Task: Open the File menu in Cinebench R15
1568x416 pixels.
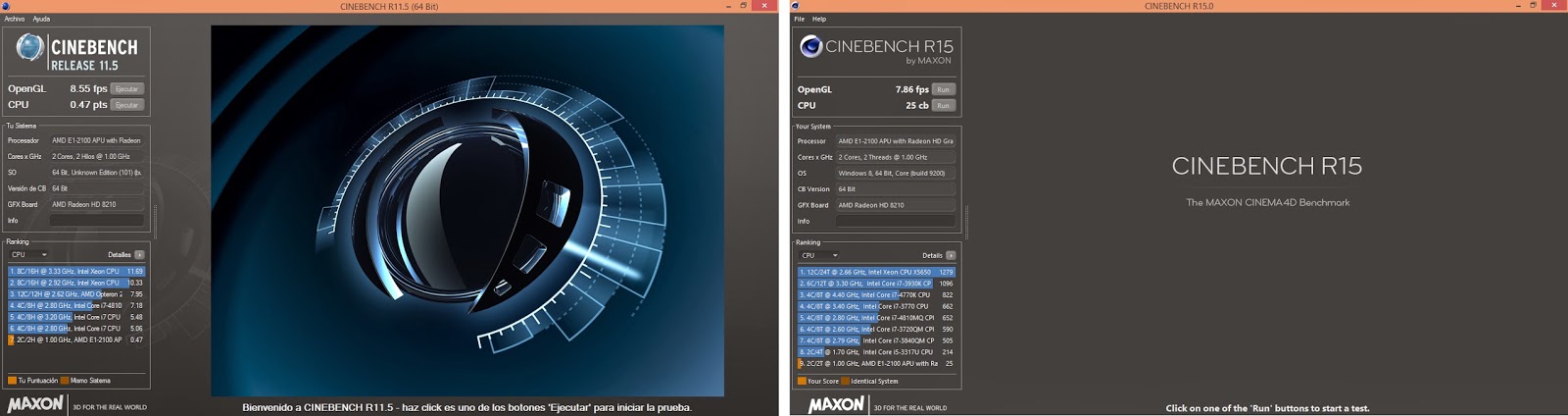Action: (x=800, y=19)
